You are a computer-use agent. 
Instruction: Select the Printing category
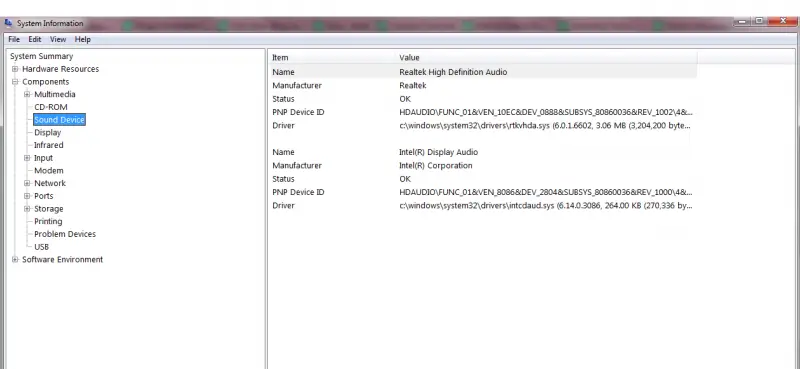(48, 222)
